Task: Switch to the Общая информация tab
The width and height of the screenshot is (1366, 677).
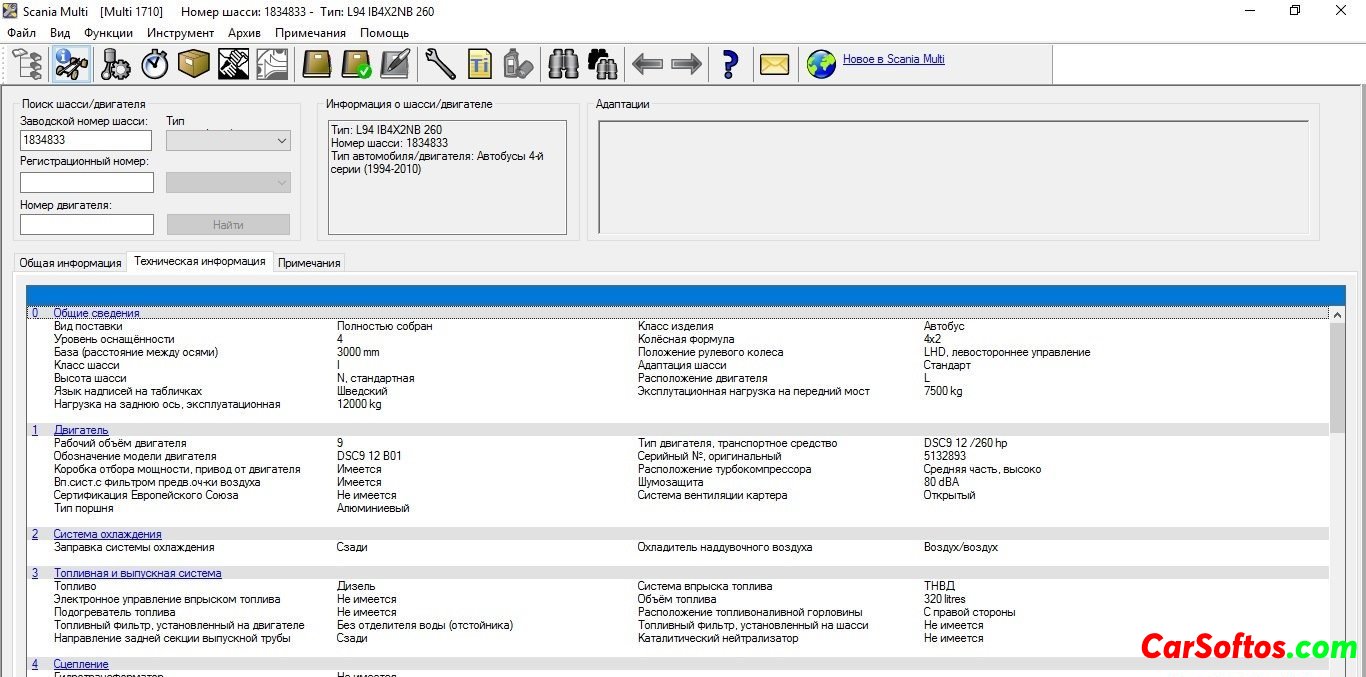Action: pos(70,263)
